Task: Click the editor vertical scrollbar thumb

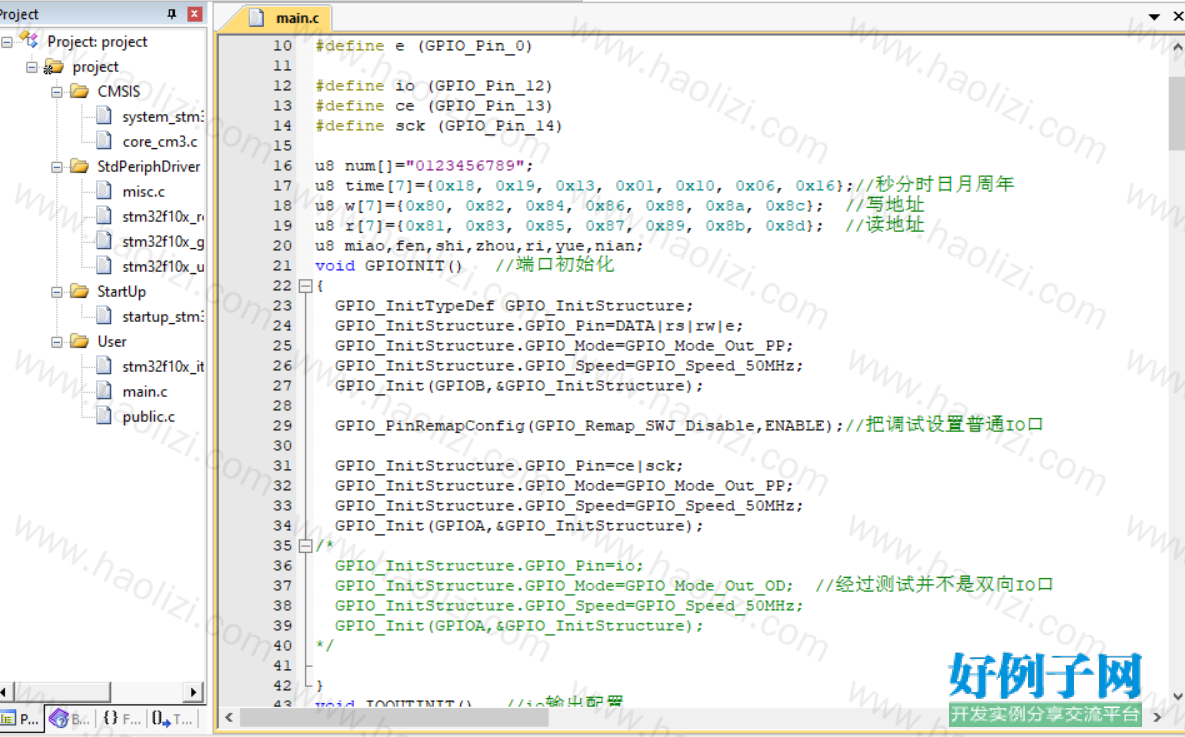Action: click(x=1177, y=112)
